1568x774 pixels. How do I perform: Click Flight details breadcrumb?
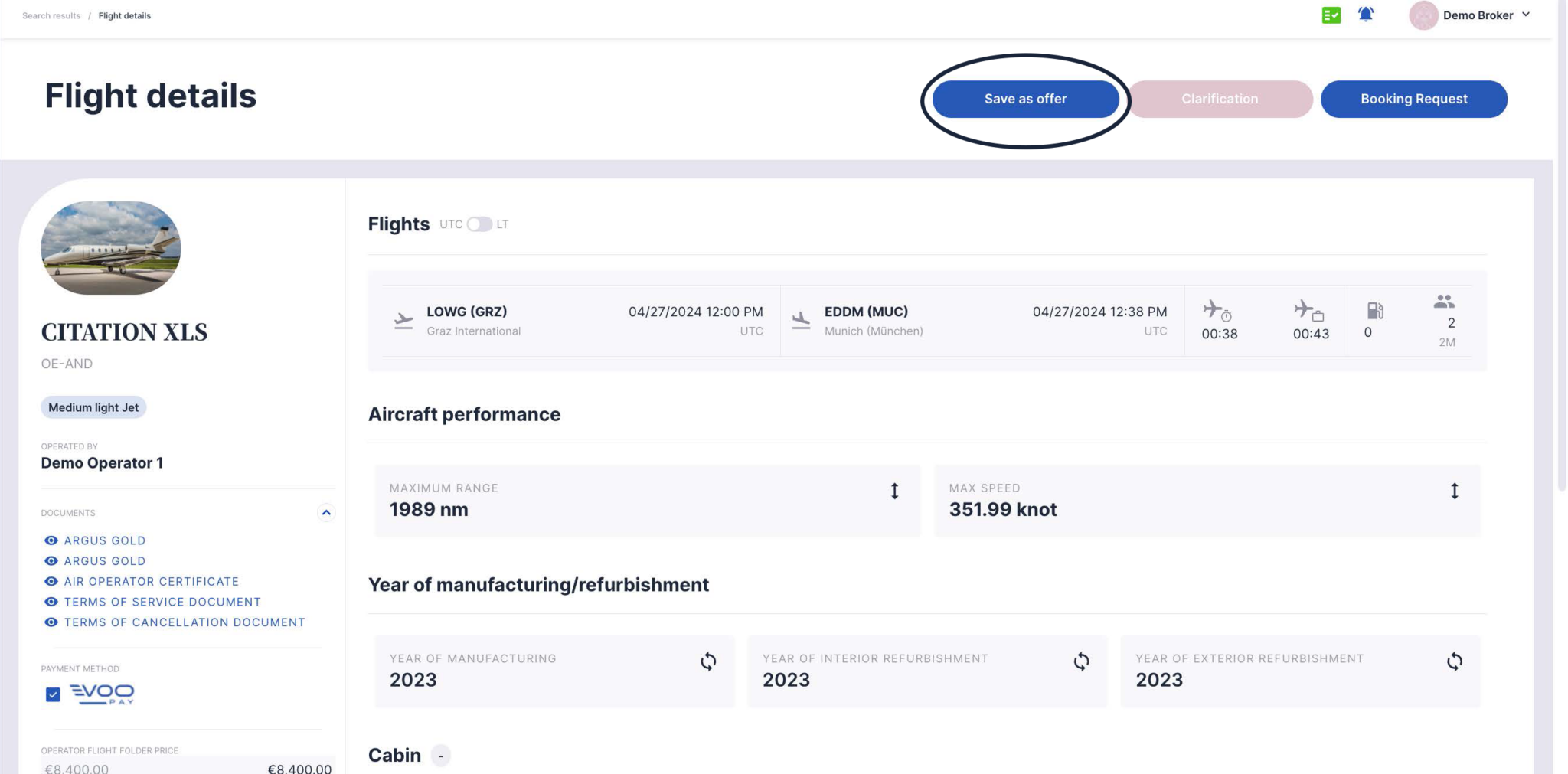pos(125,15)
